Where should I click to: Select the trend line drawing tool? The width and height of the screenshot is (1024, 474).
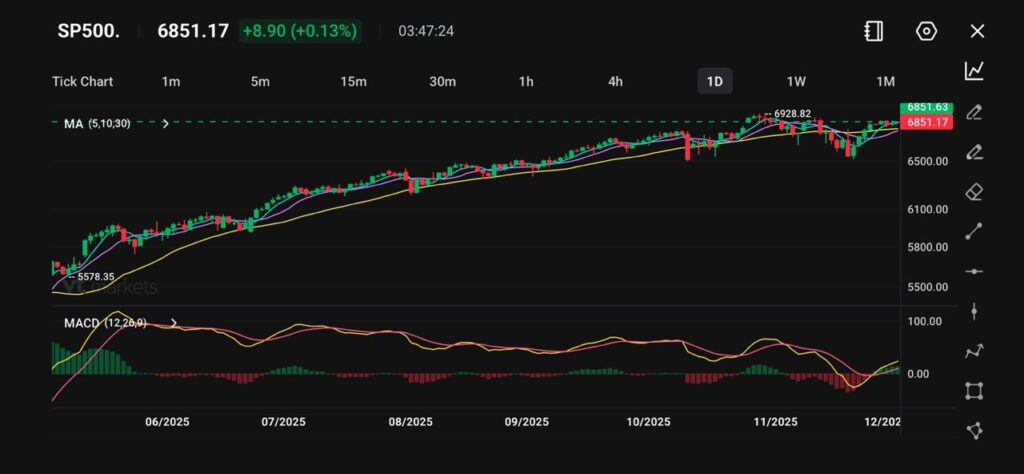click(974, 231)
